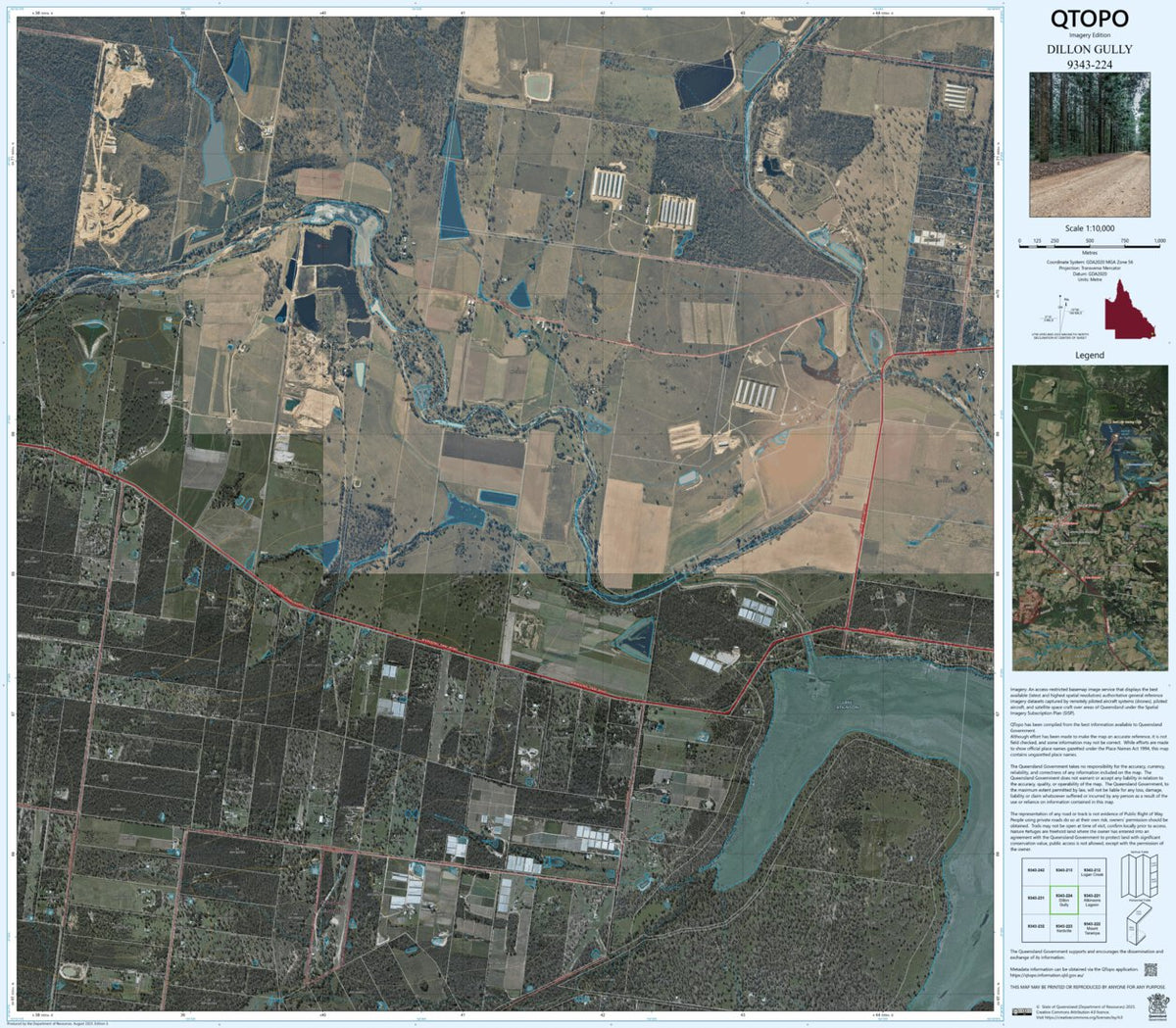1176x1028 pixels.
Task: Click the Queensland Government coat of arms
Action: (x=1158, y=1007)
